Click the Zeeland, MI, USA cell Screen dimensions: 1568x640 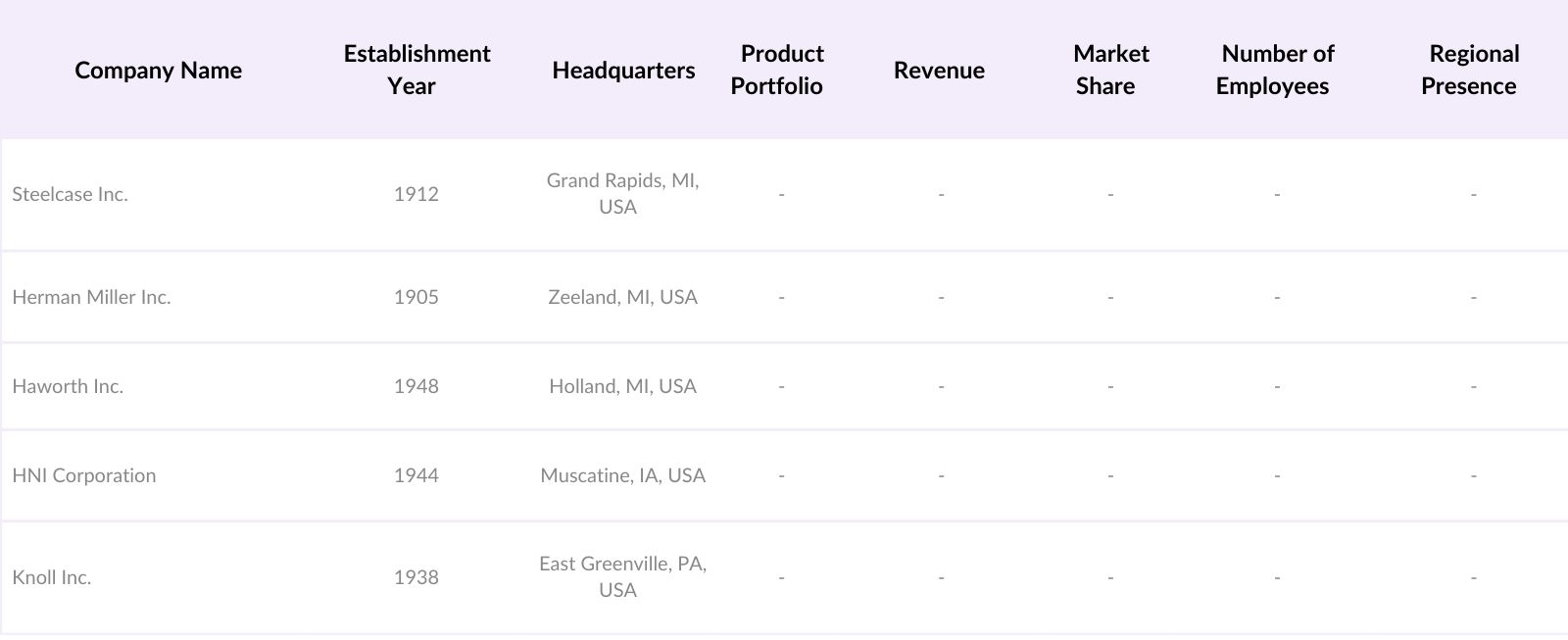coord(622,297)
